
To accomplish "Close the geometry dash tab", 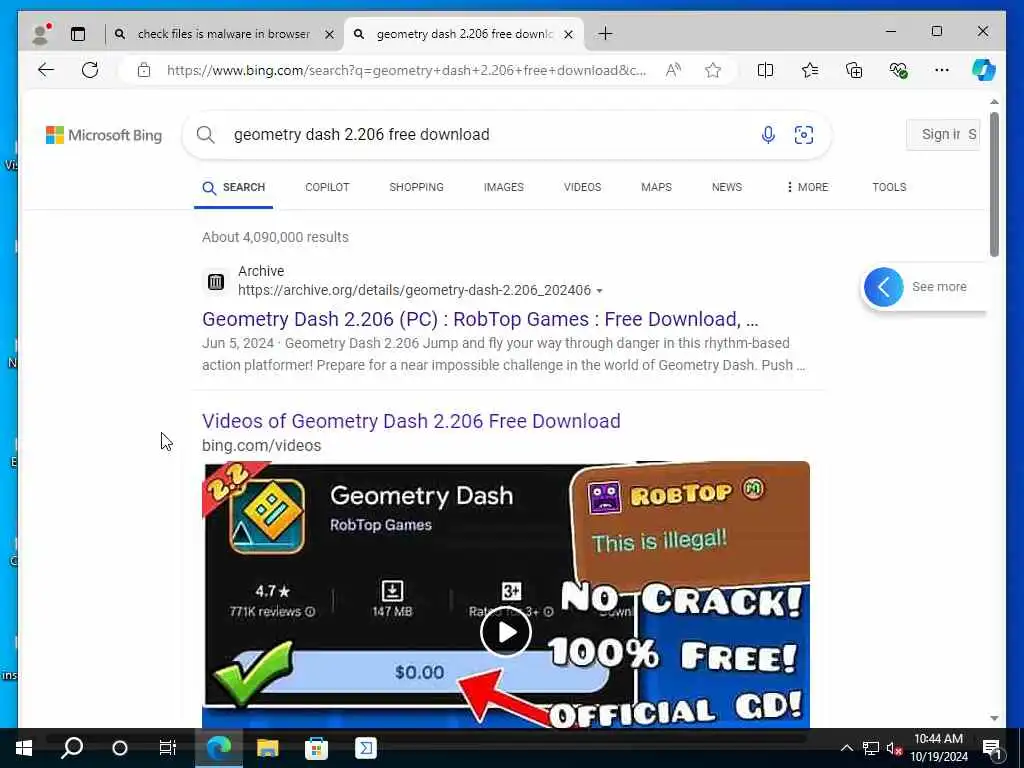I will pos(569,35).
